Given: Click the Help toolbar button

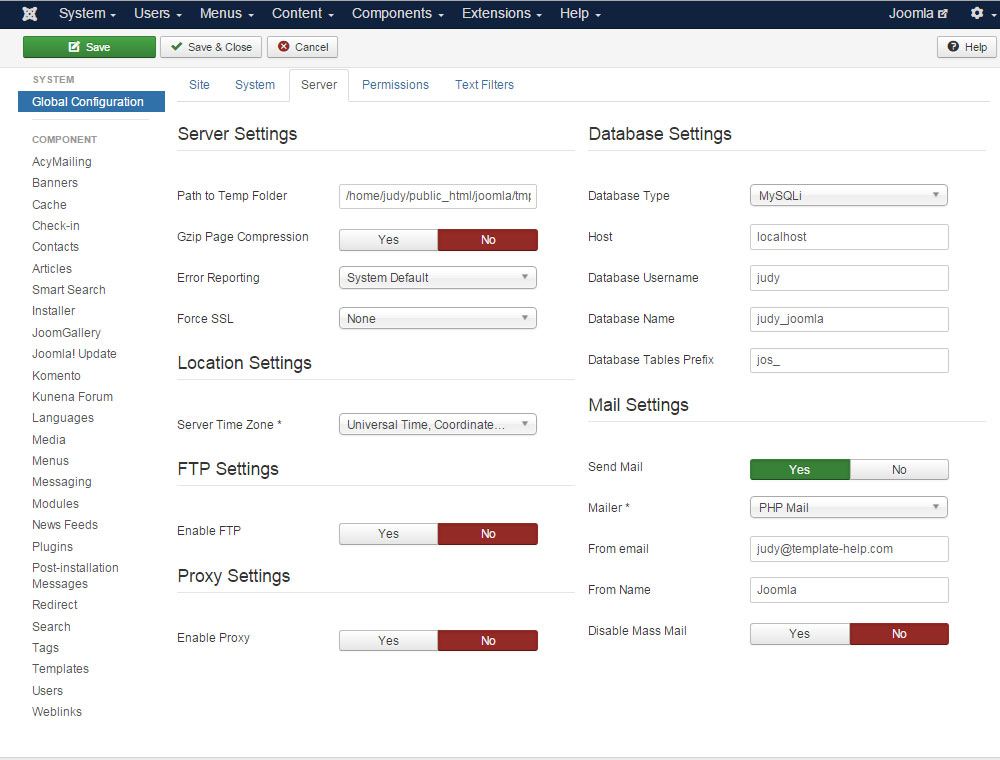Looking at the screenshot, I should 967,47.
